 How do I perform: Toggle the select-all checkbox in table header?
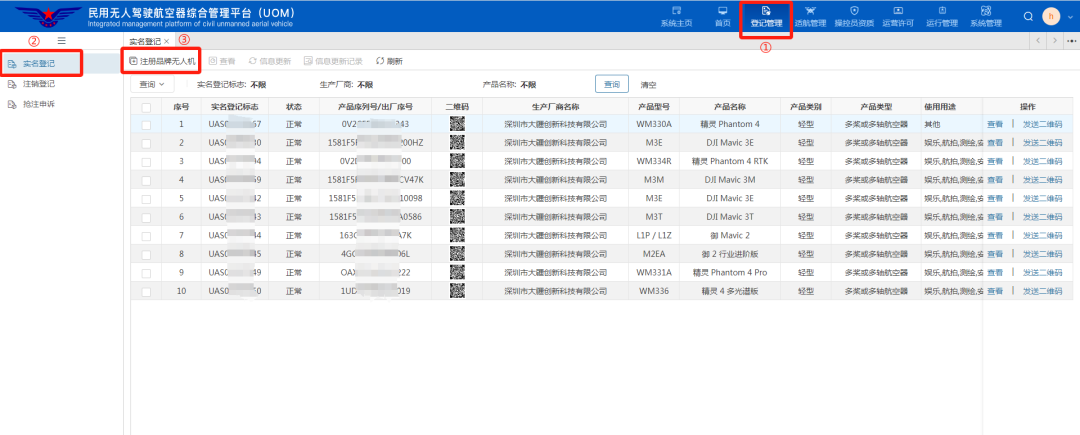tap(146, 107)
